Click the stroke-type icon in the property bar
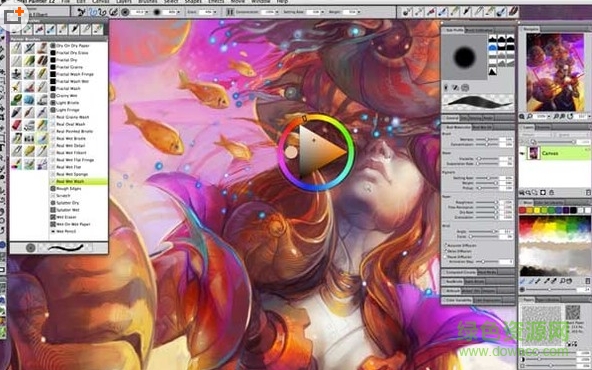The image size is (592, 370). click(92, 12)
